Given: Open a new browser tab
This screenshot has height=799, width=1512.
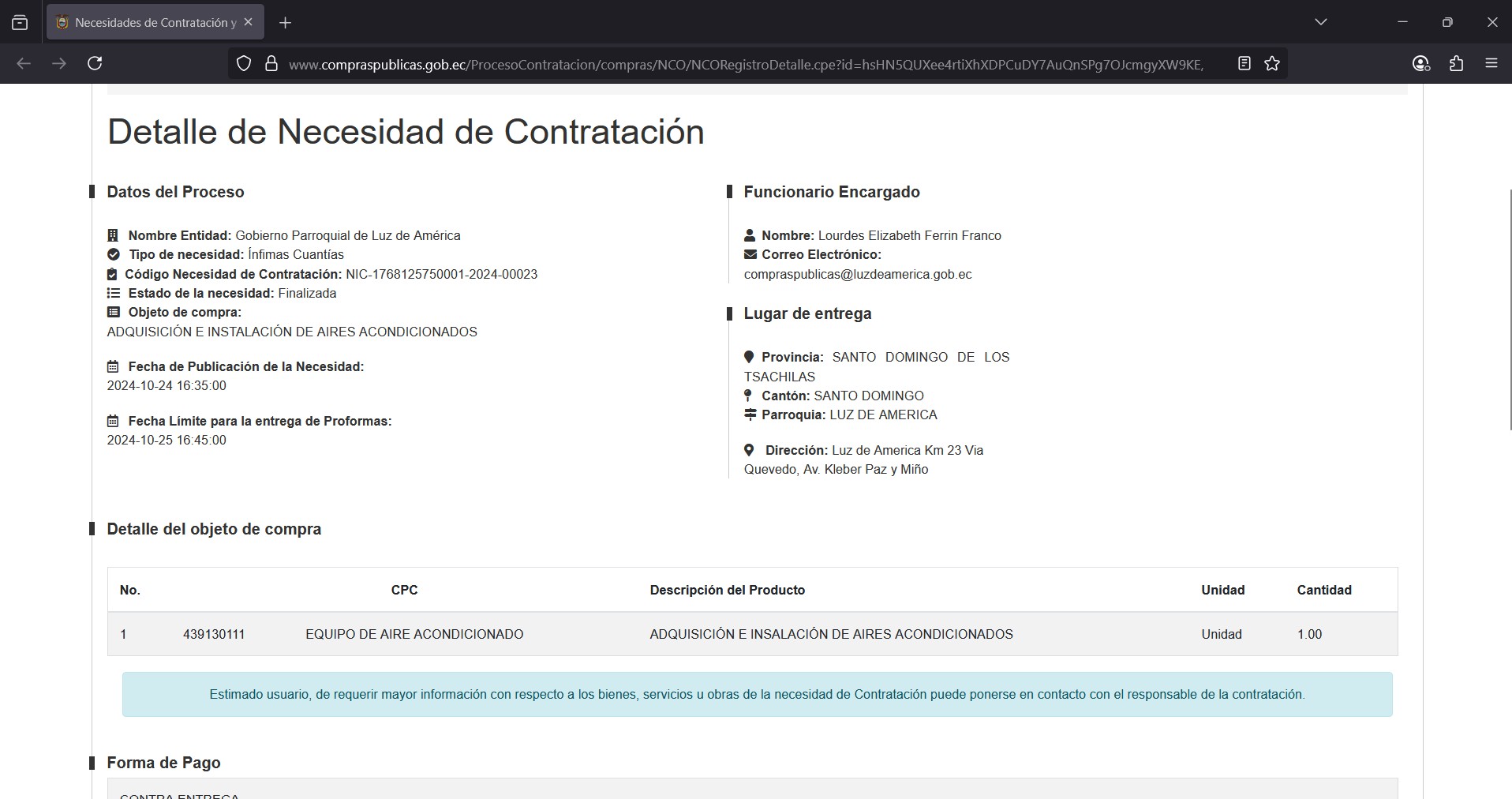Looking at the screenshot, I should [286, 23].
